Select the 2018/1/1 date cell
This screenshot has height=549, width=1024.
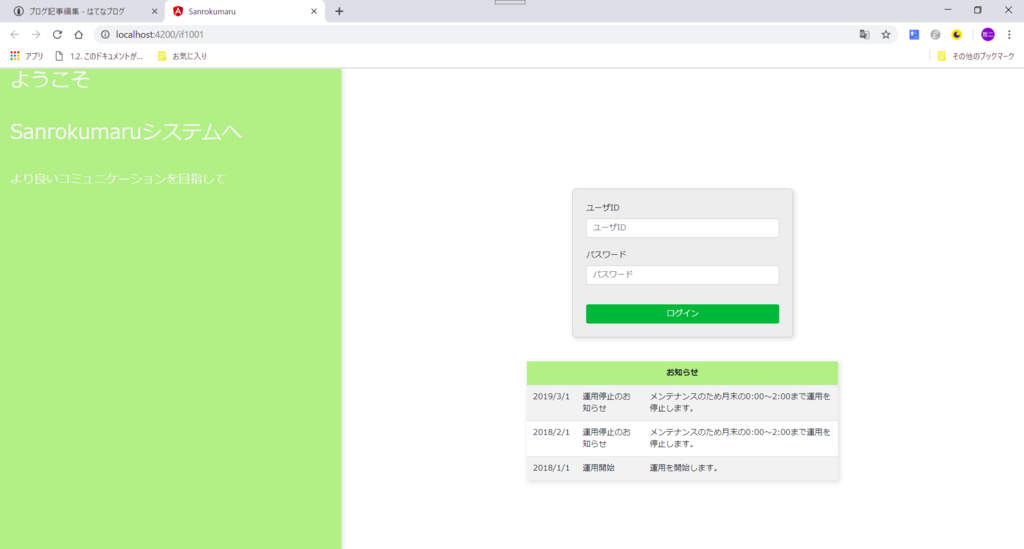click(x=551, y=468)
